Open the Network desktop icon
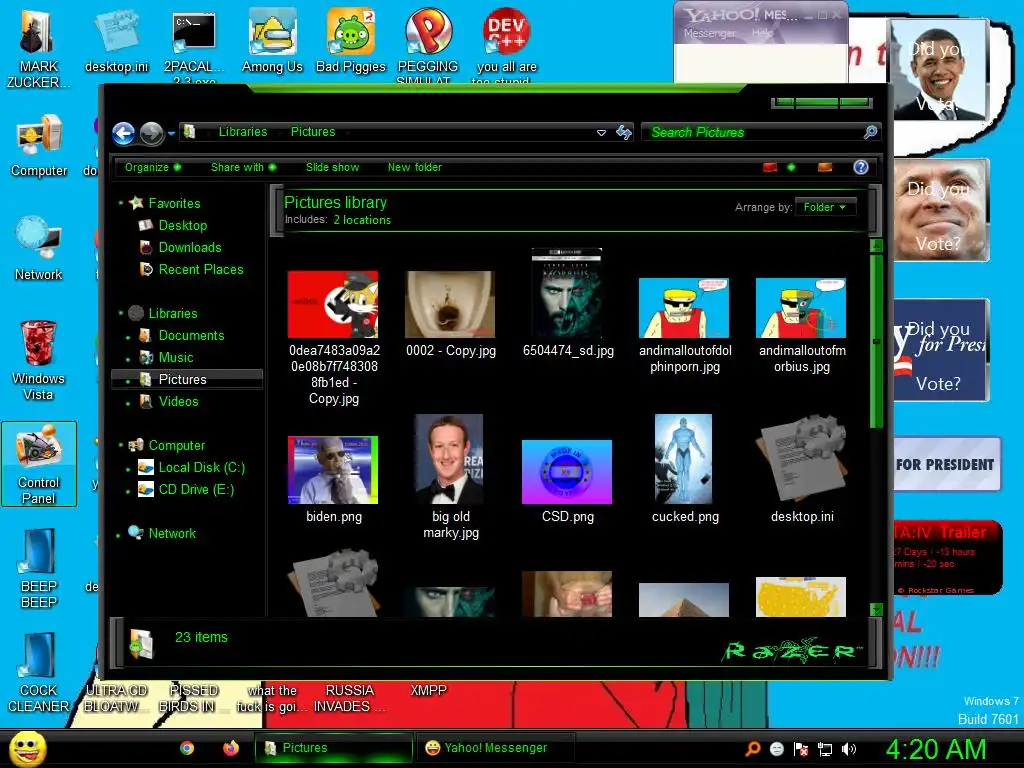1024x768 pixels. click(x=39, y=249)
